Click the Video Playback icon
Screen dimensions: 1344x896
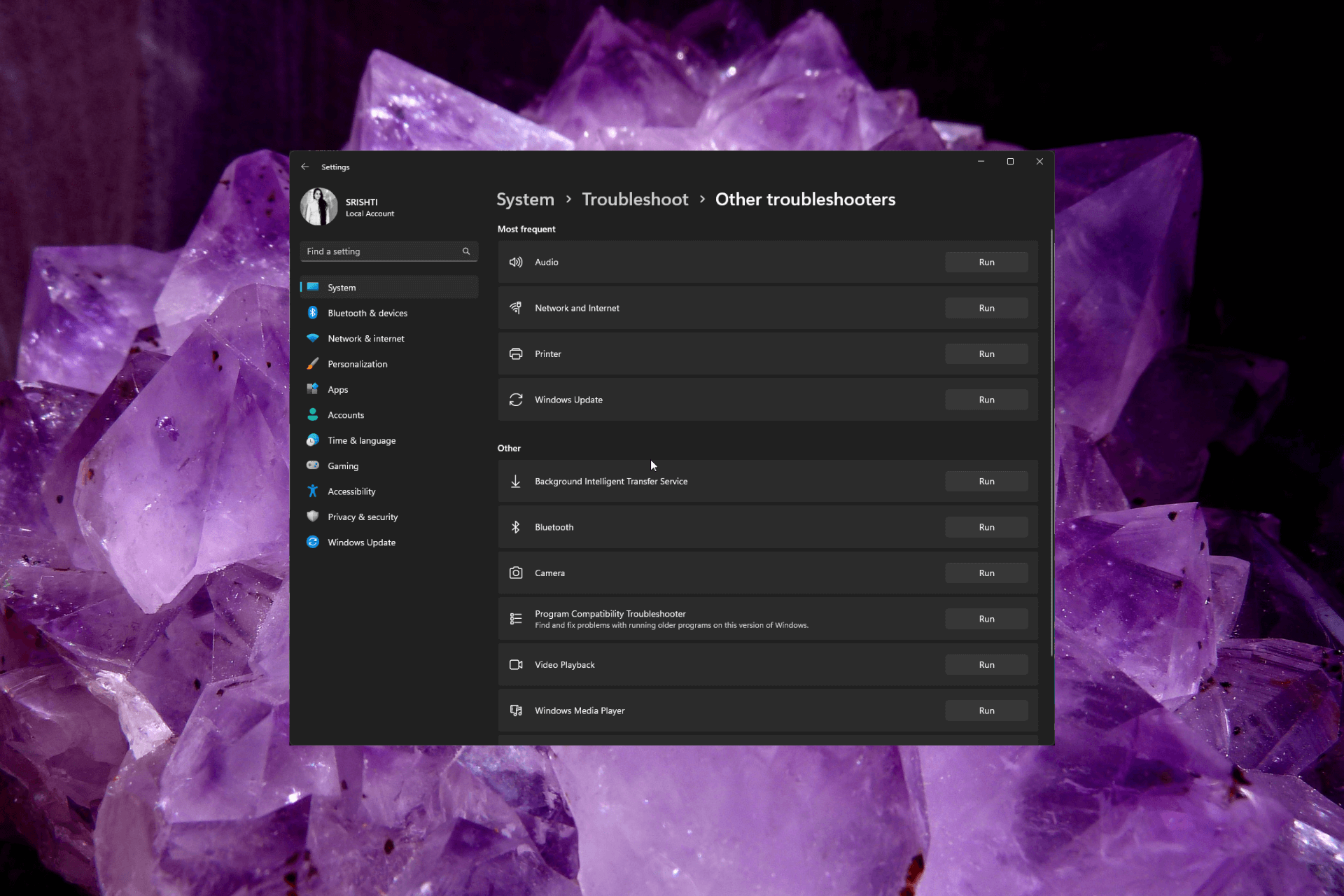pos(516,664)
